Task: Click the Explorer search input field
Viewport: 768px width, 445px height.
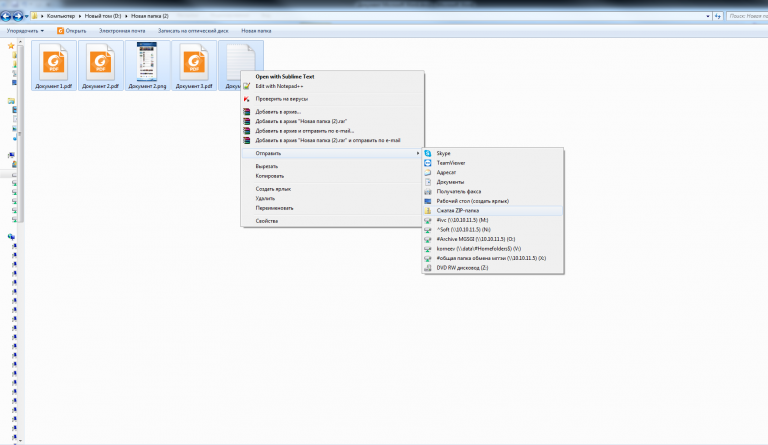Action: 745,17
